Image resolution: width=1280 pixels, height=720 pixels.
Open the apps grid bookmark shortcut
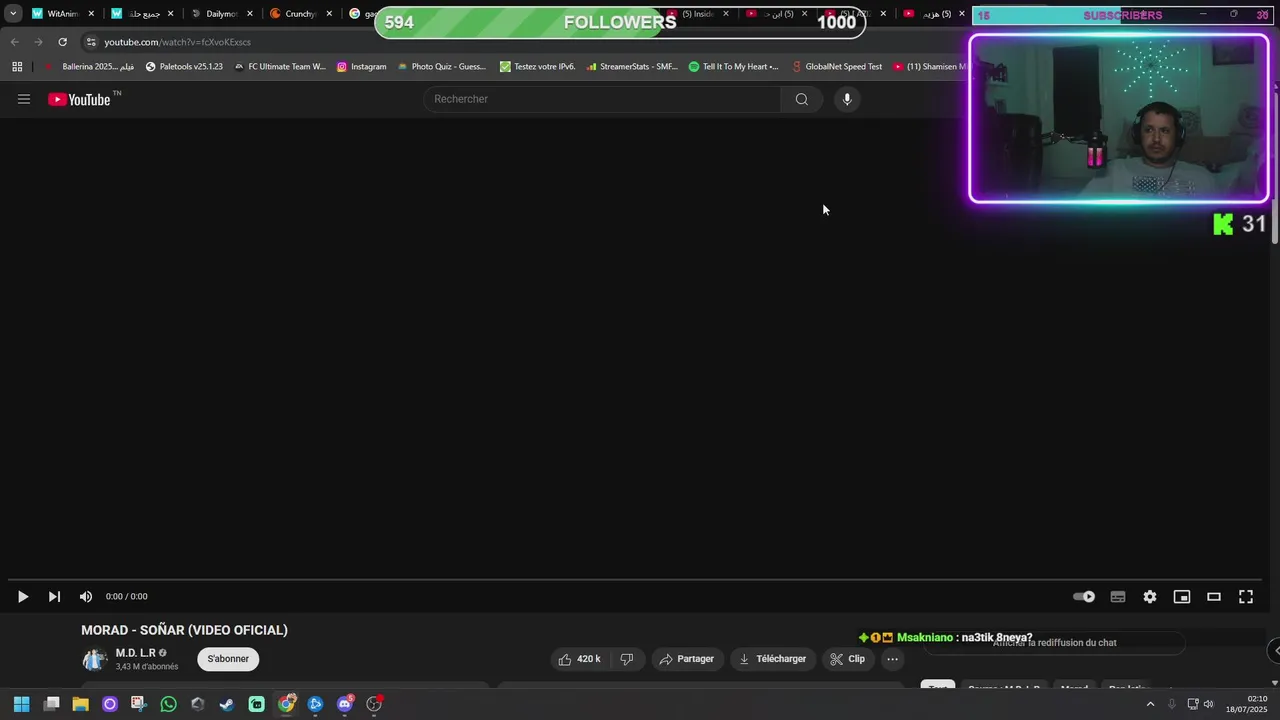point(17,67)
